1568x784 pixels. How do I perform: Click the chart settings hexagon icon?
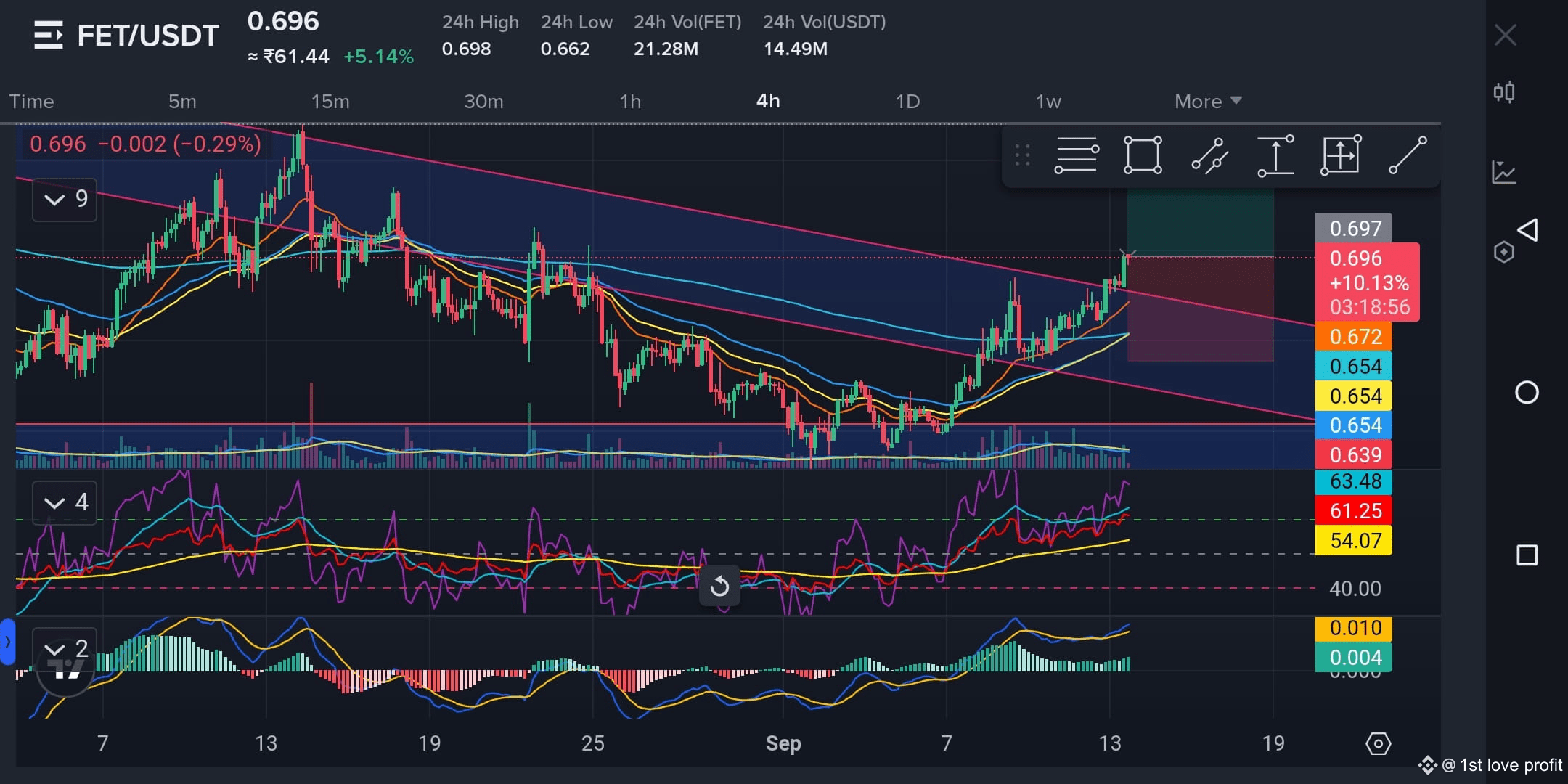(1378, 743)
